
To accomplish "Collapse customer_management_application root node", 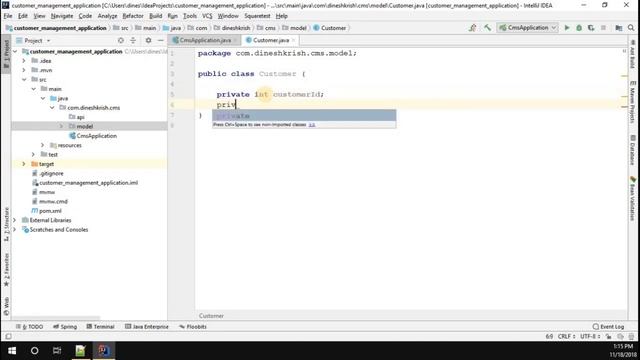I will click(x=15, y=52).
